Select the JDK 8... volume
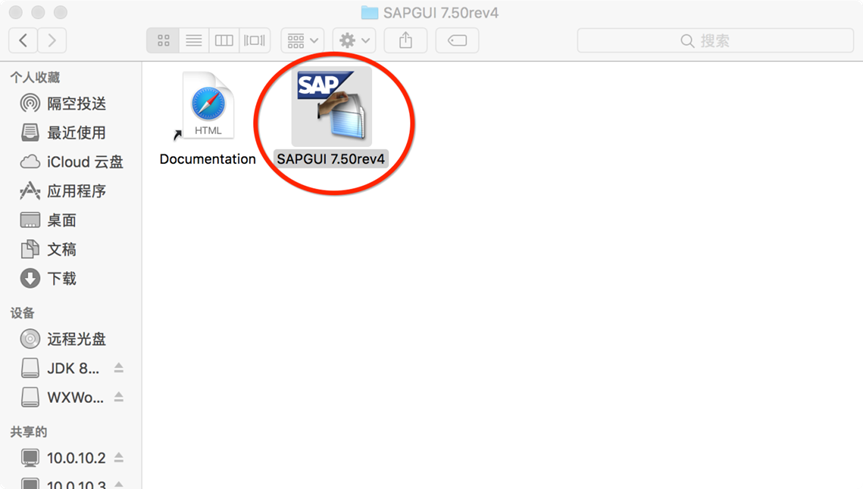The width and height of the screenshot is (863, 489). (61, 368)
